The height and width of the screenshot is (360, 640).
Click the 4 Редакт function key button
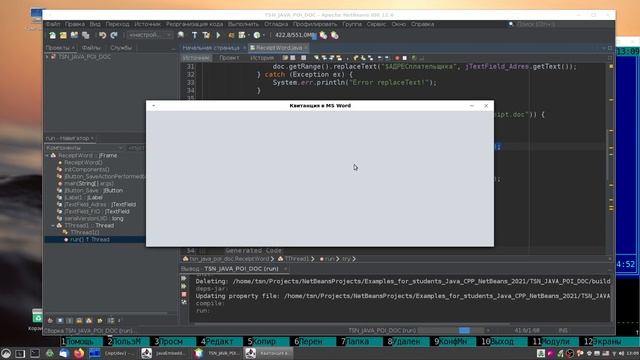(222, 341)
